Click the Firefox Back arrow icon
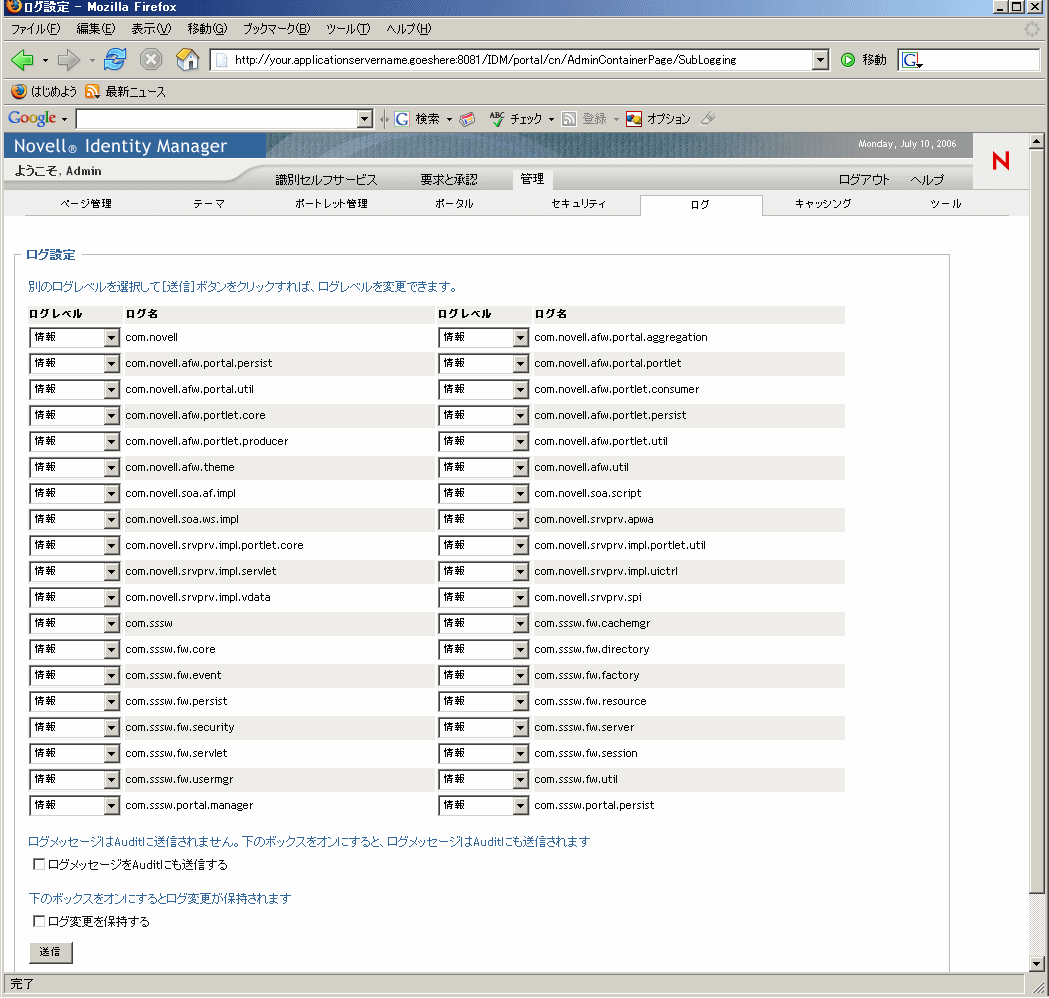This screenshot has height=998, width=1049. click(22, 60)
